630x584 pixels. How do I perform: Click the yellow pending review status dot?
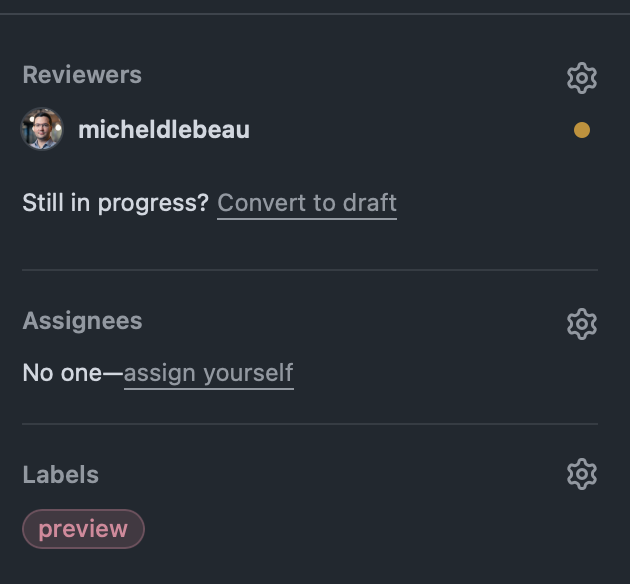(581, 130)
